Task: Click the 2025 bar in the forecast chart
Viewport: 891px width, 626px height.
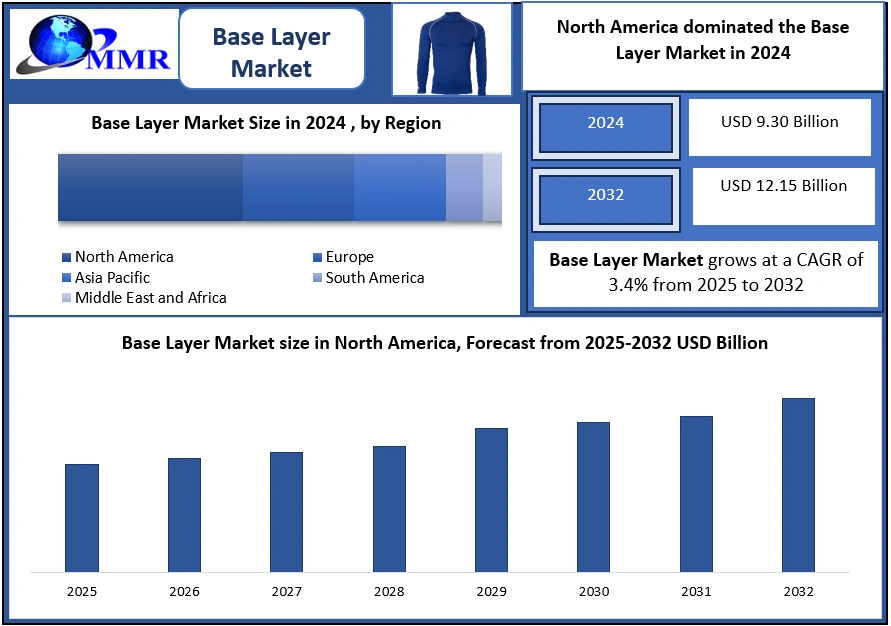Action: pos(82,518)
